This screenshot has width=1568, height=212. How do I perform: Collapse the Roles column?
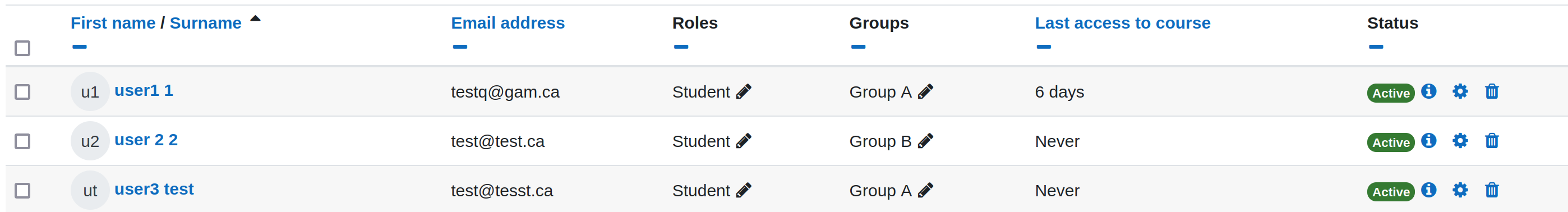coord(681,47)
